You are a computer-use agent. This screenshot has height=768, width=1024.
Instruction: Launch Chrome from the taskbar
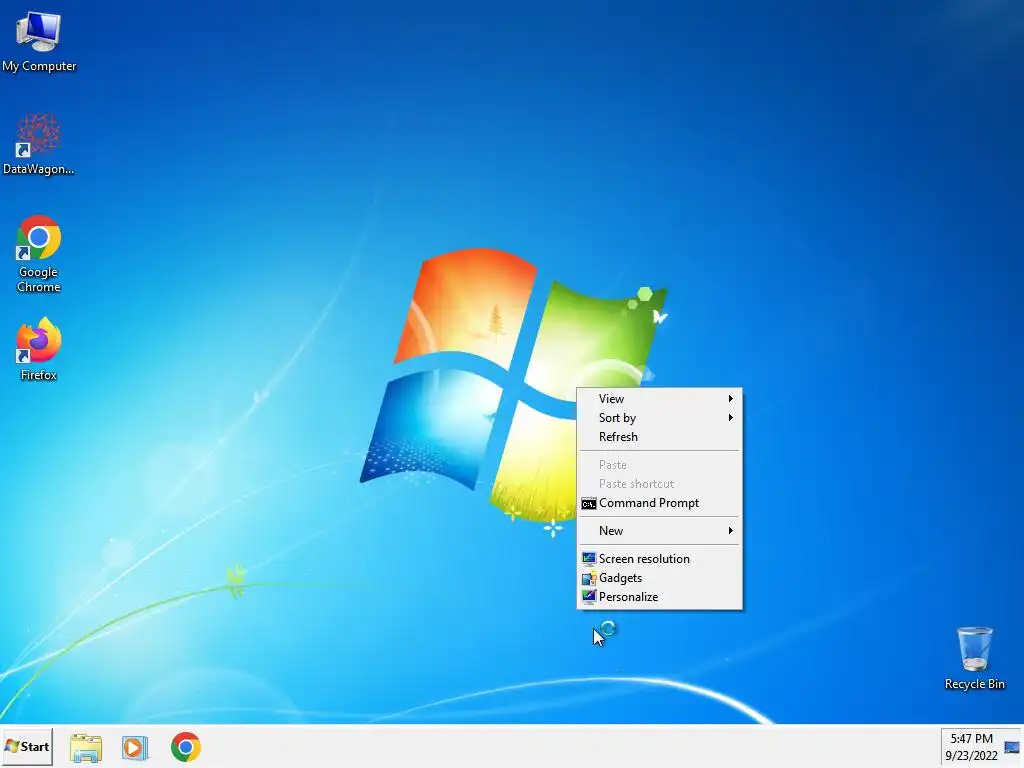point(185,748)
